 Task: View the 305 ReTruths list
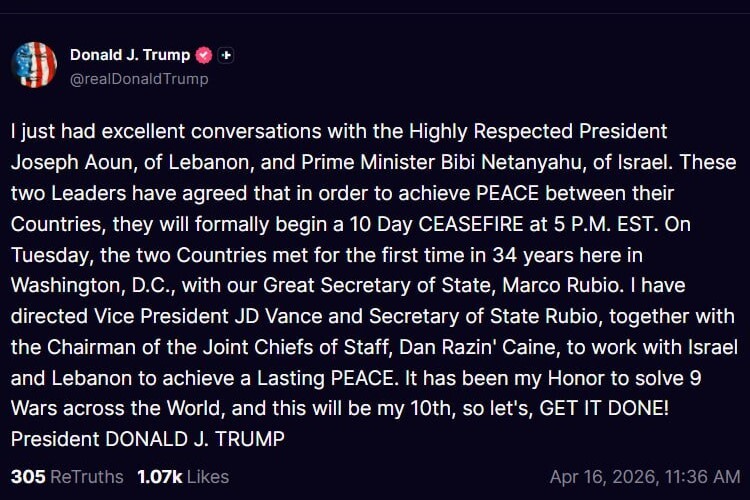coord(67,477)
